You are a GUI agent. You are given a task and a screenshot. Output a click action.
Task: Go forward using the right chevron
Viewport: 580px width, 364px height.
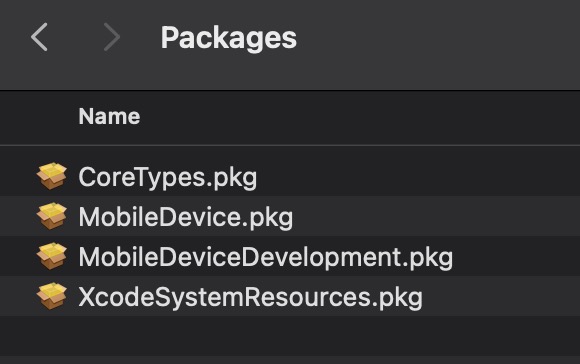coord(112,37)
